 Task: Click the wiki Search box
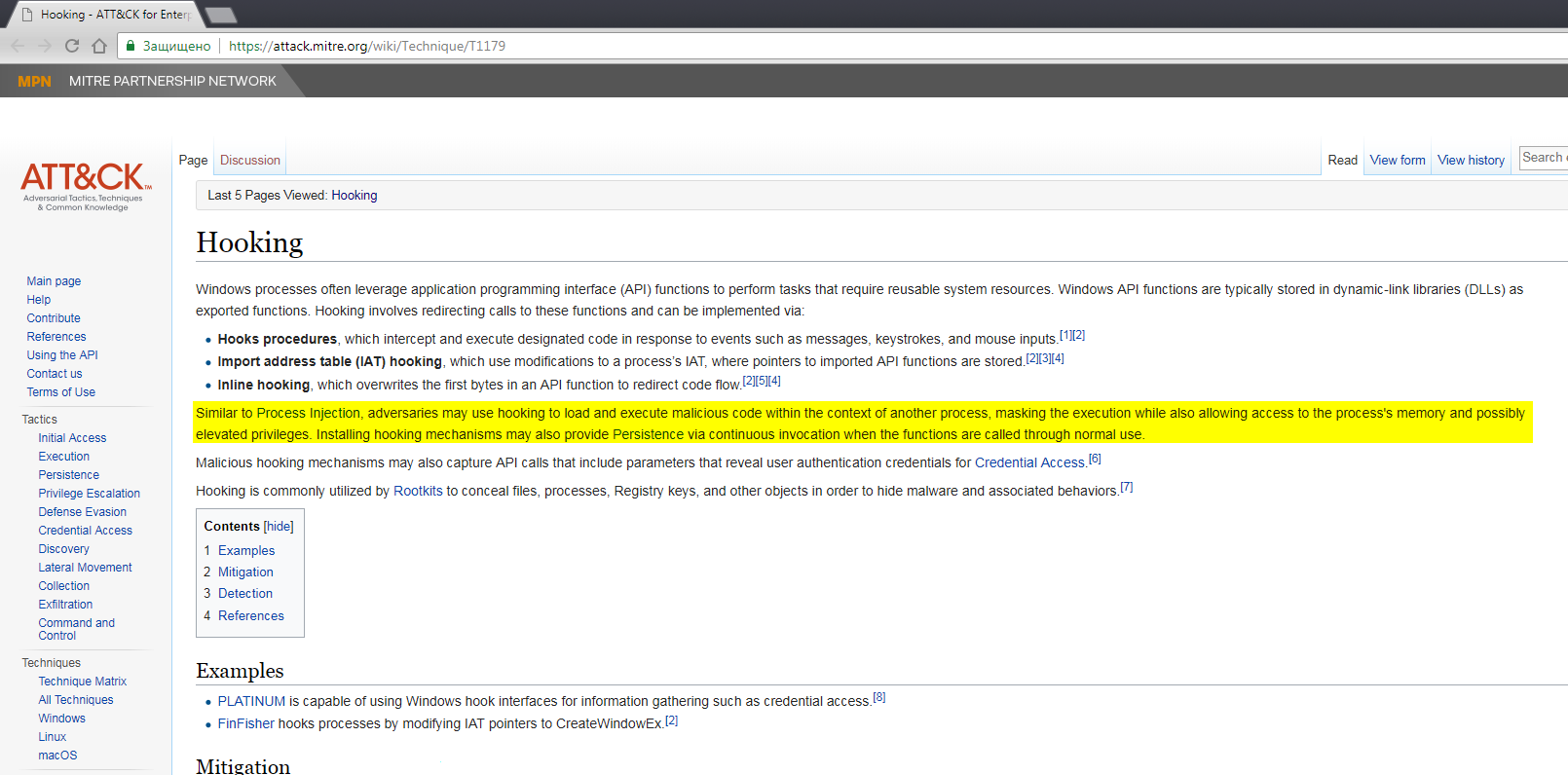(1545, 158)
